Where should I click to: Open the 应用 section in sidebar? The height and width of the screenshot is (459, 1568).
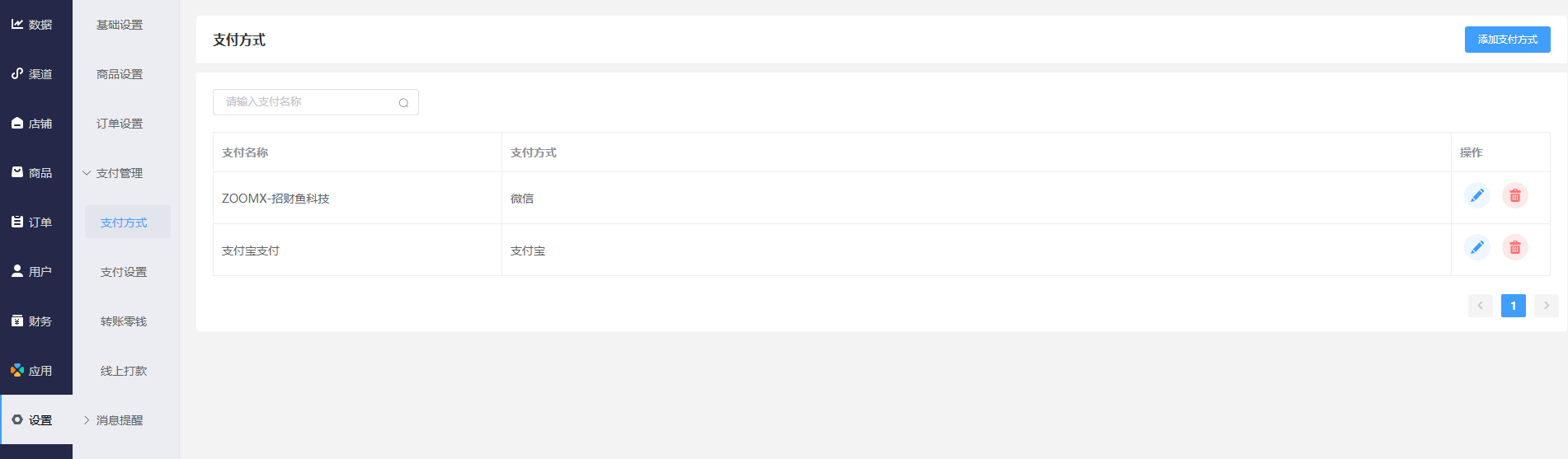pyautogui.click(x=36, y=371)
